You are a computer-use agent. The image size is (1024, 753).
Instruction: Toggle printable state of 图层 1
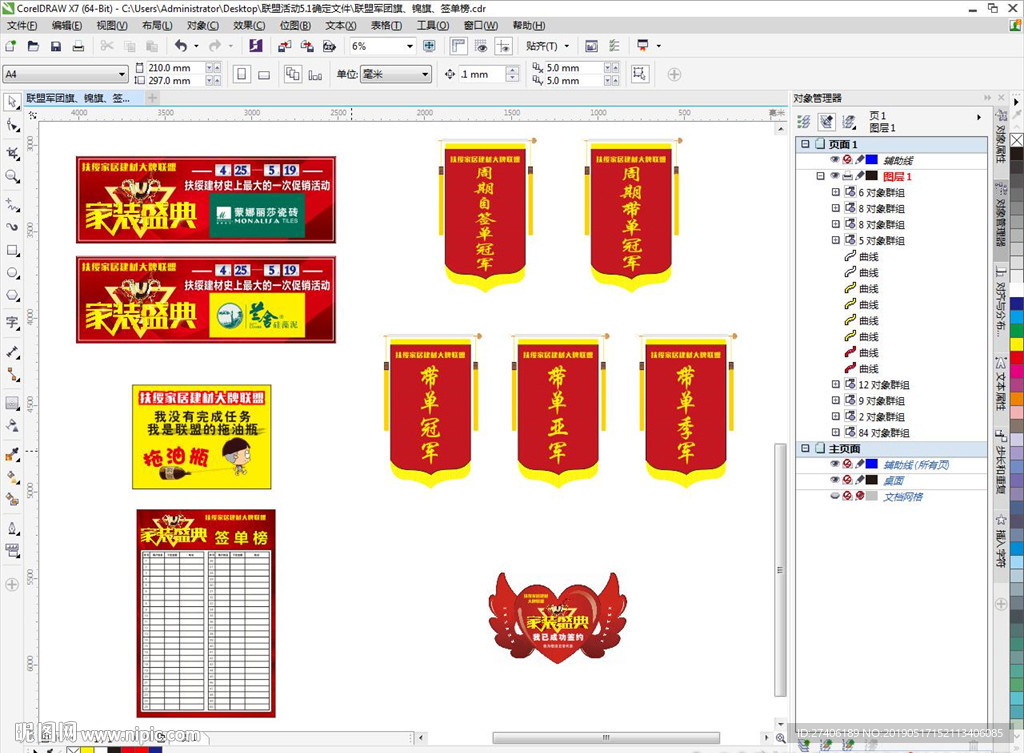click(x=847, y=176)
